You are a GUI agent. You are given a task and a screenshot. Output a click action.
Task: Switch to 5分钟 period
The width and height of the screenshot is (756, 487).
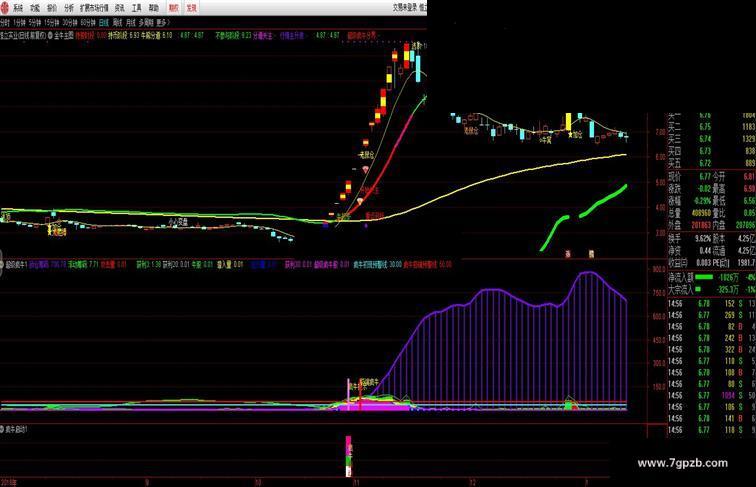35,22
